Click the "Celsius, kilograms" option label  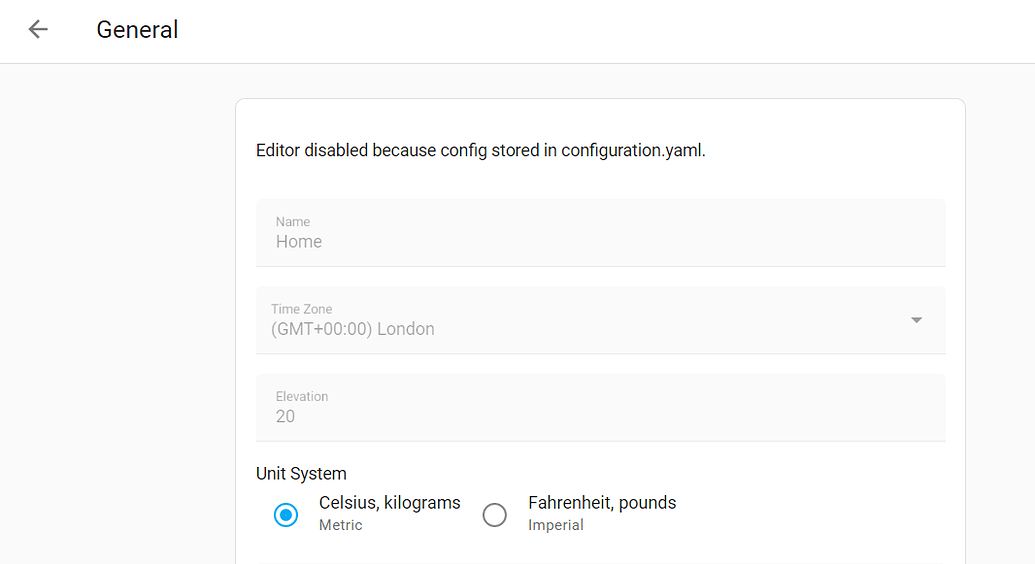coord(390,503)
